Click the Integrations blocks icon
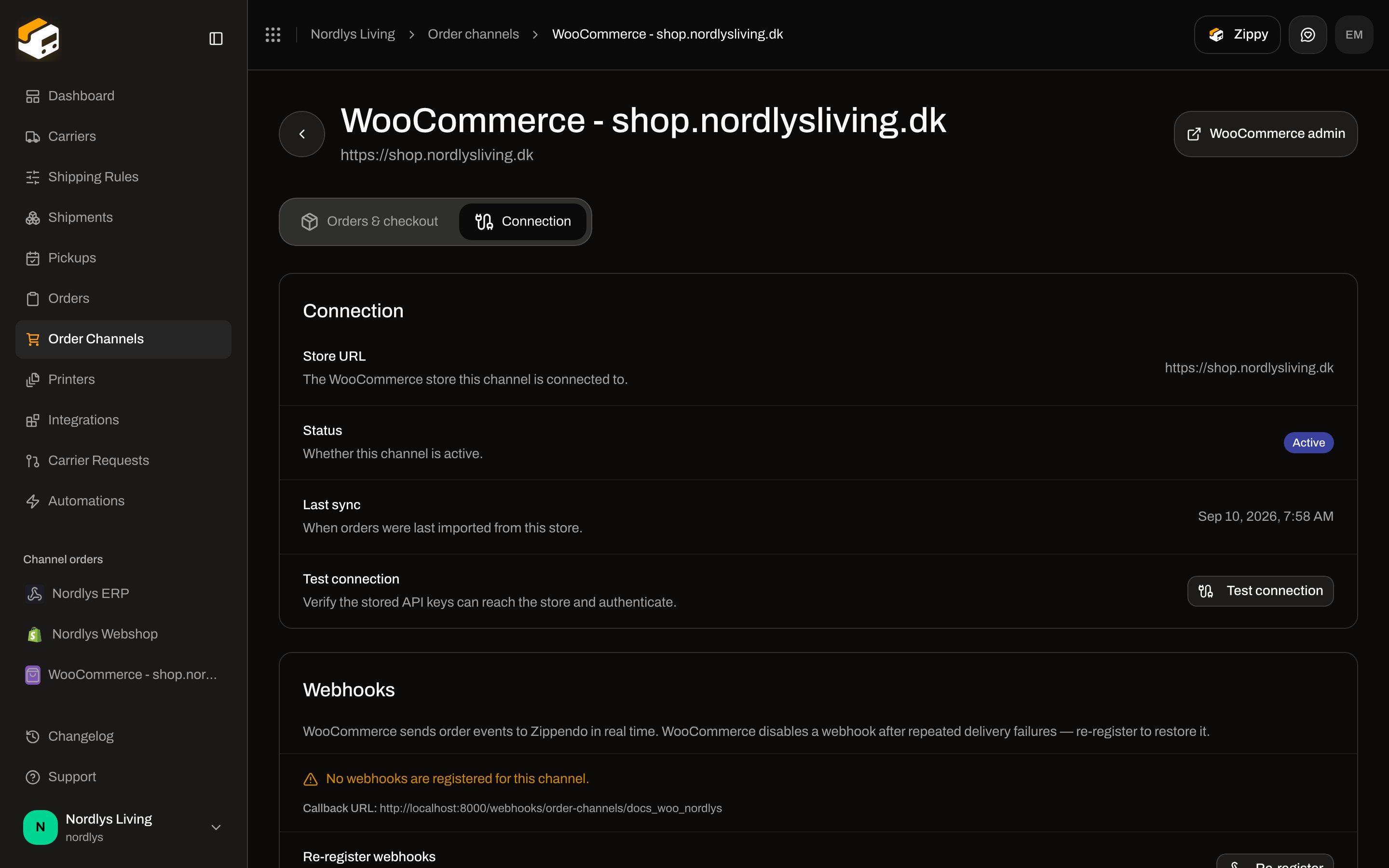This screenshot has width=1389, height=868. pos(33,421)
